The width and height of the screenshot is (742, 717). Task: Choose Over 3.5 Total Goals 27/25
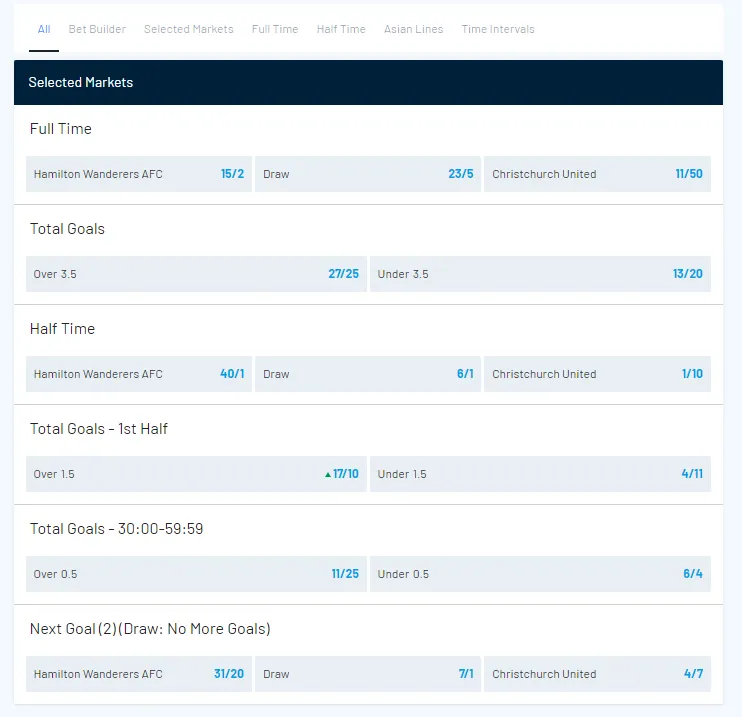196,274
